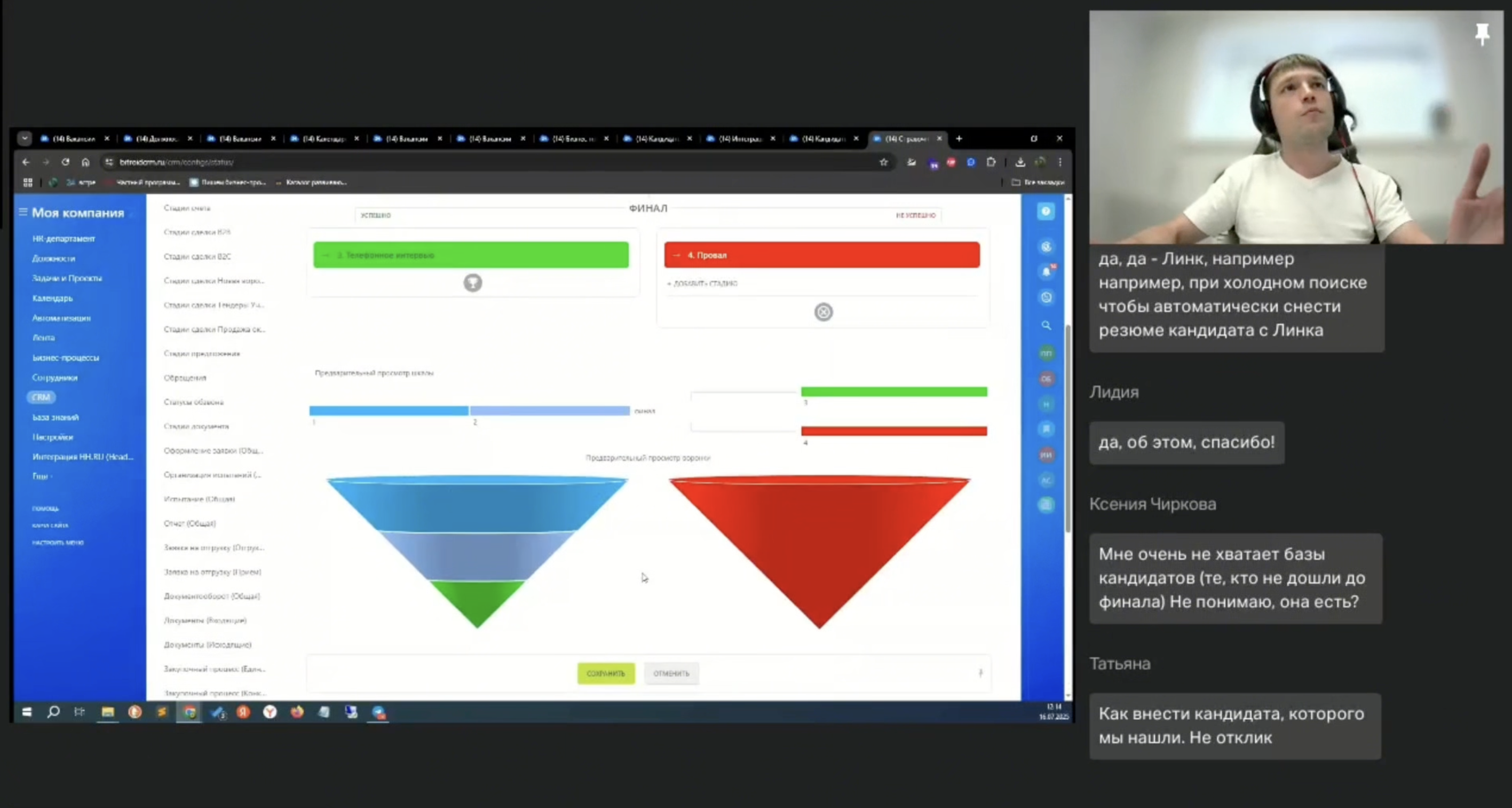The height and width of the screenshot is (808, 1512).
Task: Click the green Сохранить button
Action: click(606, 673)
